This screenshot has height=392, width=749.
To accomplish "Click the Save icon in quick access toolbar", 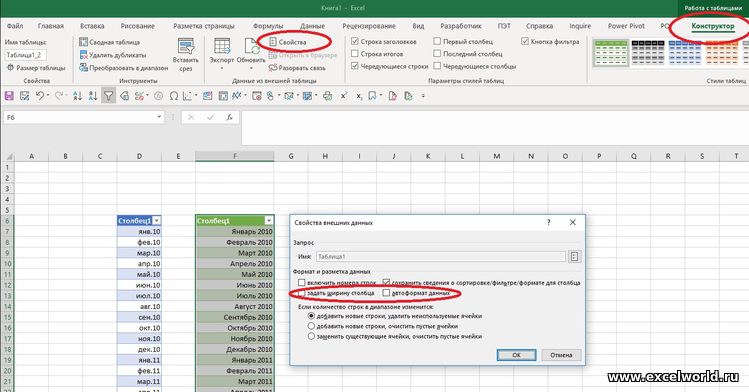I will pyautogui.click(x=9, y=96).
